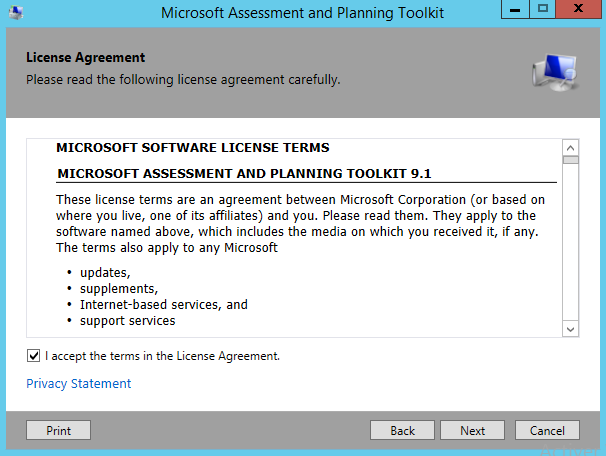The width and height of the screenshot is (606, 456).
Task: Proceed by clicking Next
Action: click(473, 431)
